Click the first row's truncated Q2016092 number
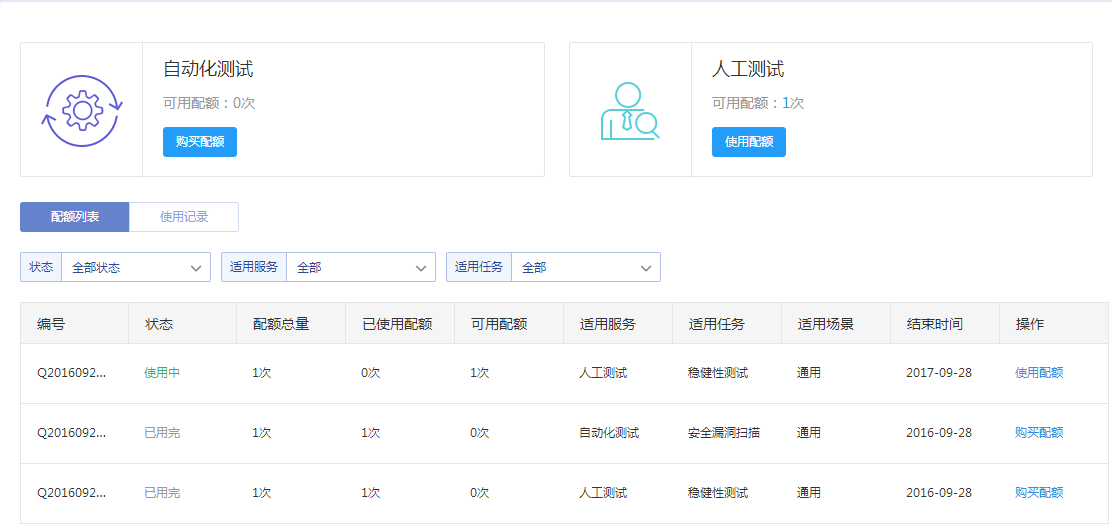The width and height of the screenshot is (1112, 529). (x=71, y=373)
